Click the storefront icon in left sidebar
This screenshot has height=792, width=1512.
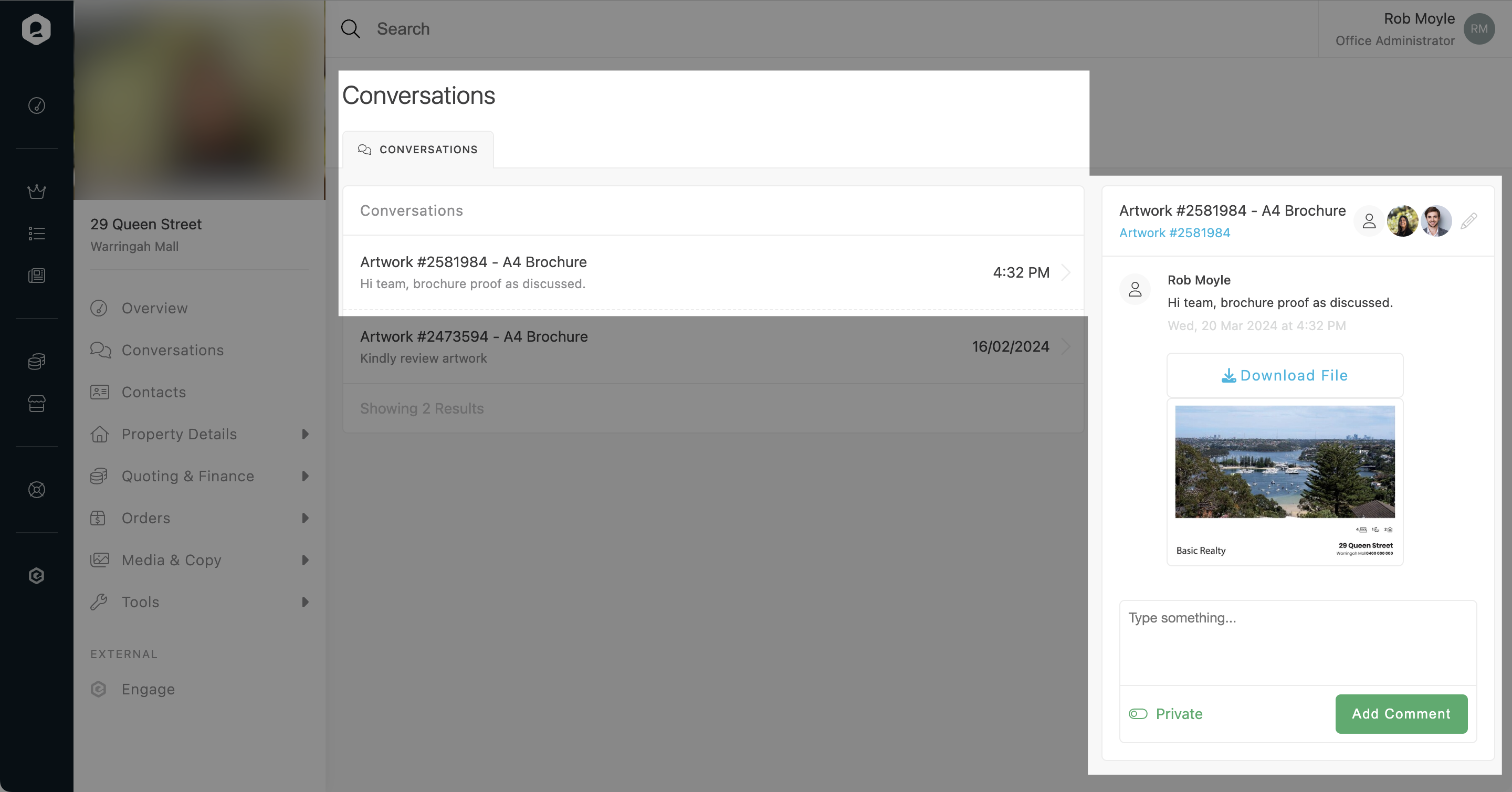[x=36, y=404]
